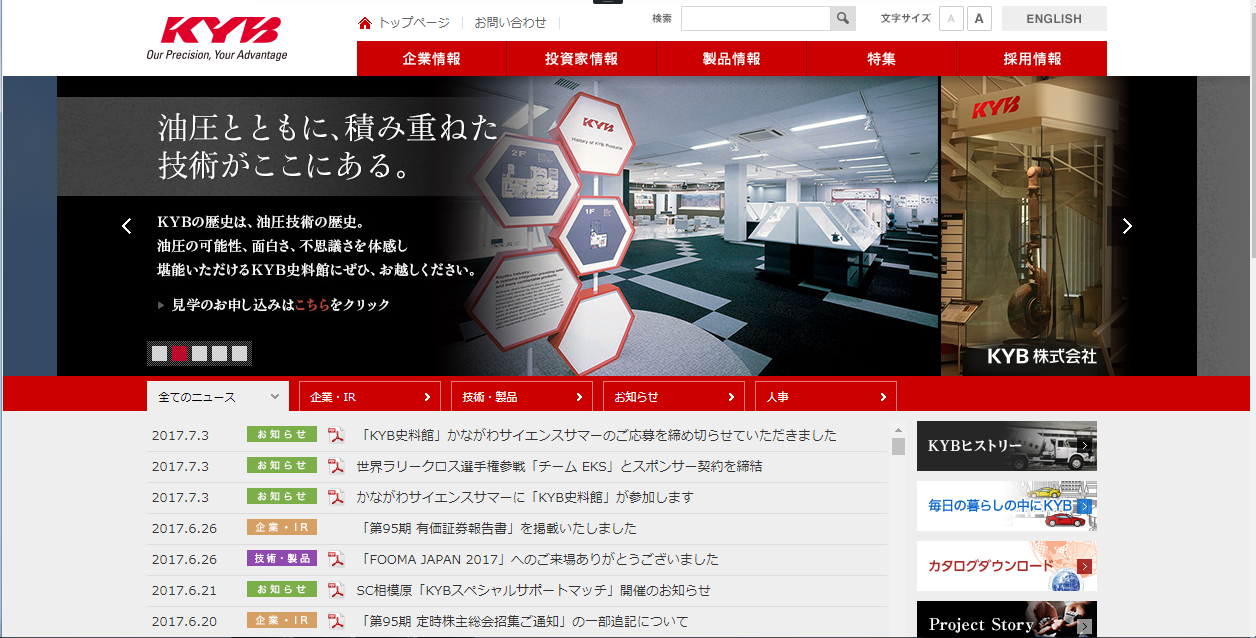Image resolution: width=1256 pixels, height=638 pixels.
Task: Open 「FOOMA JAPAN 2017」 news headline
Action: [537, 559]
